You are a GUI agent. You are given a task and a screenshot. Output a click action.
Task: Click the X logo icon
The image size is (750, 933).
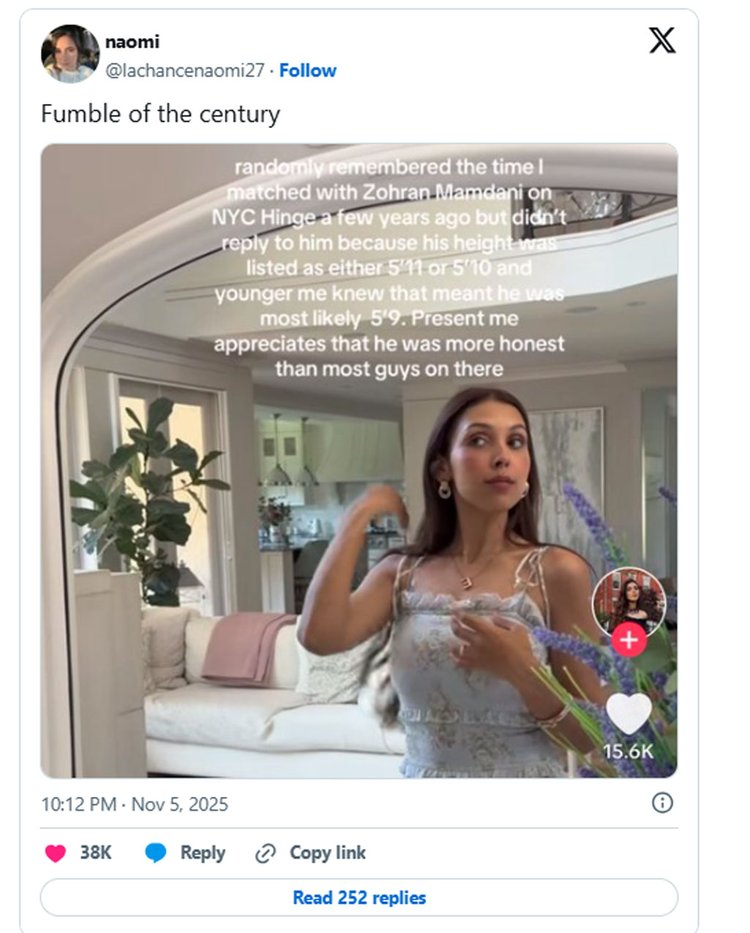(x=662, y=40)
